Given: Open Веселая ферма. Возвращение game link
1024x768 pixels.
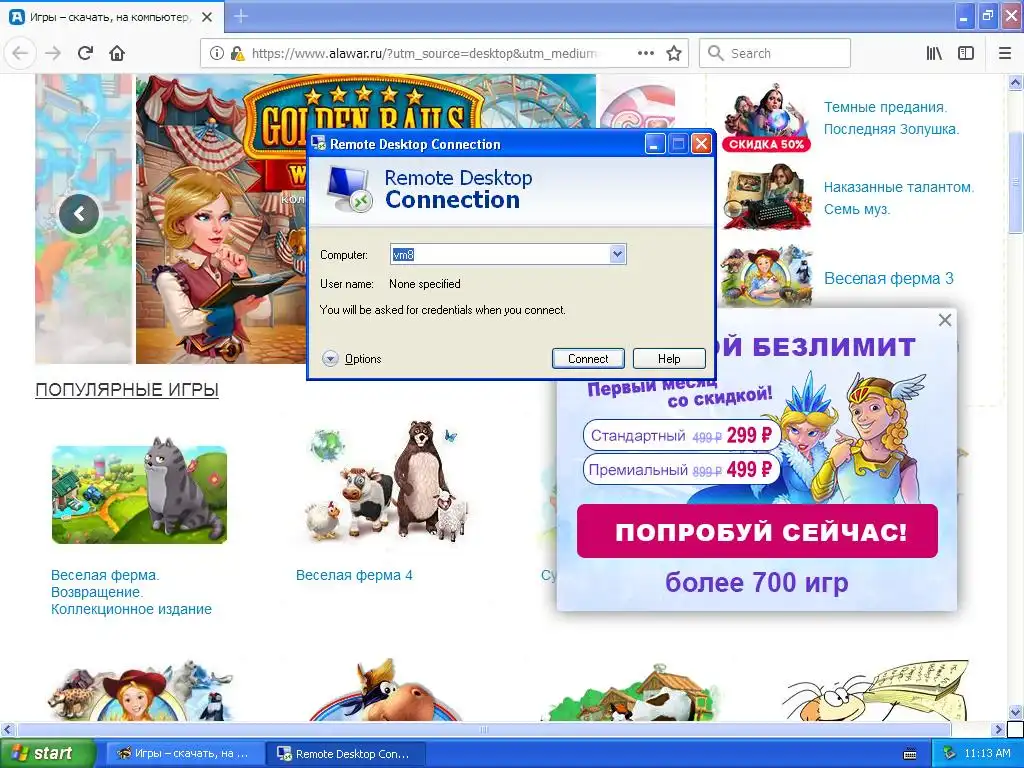Looking at the screenshot, I should [131, 592].
